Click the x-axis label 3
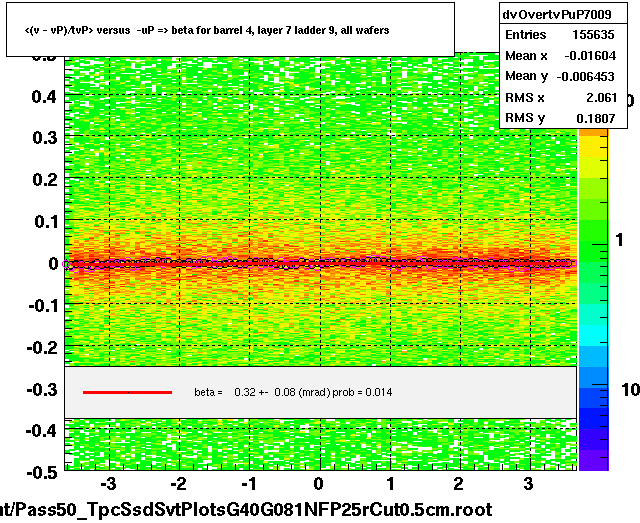 point(529,484)
